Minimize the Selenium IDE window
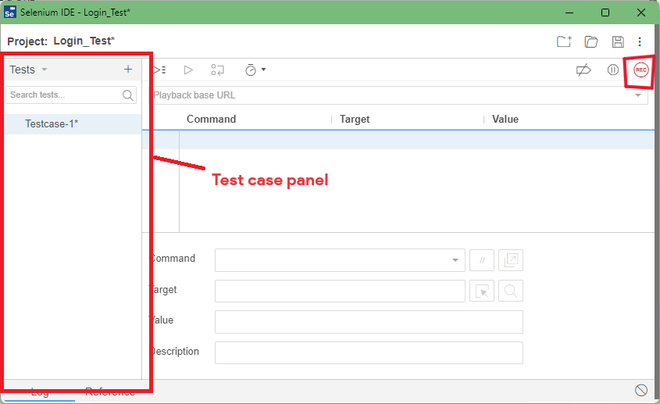 569,13
